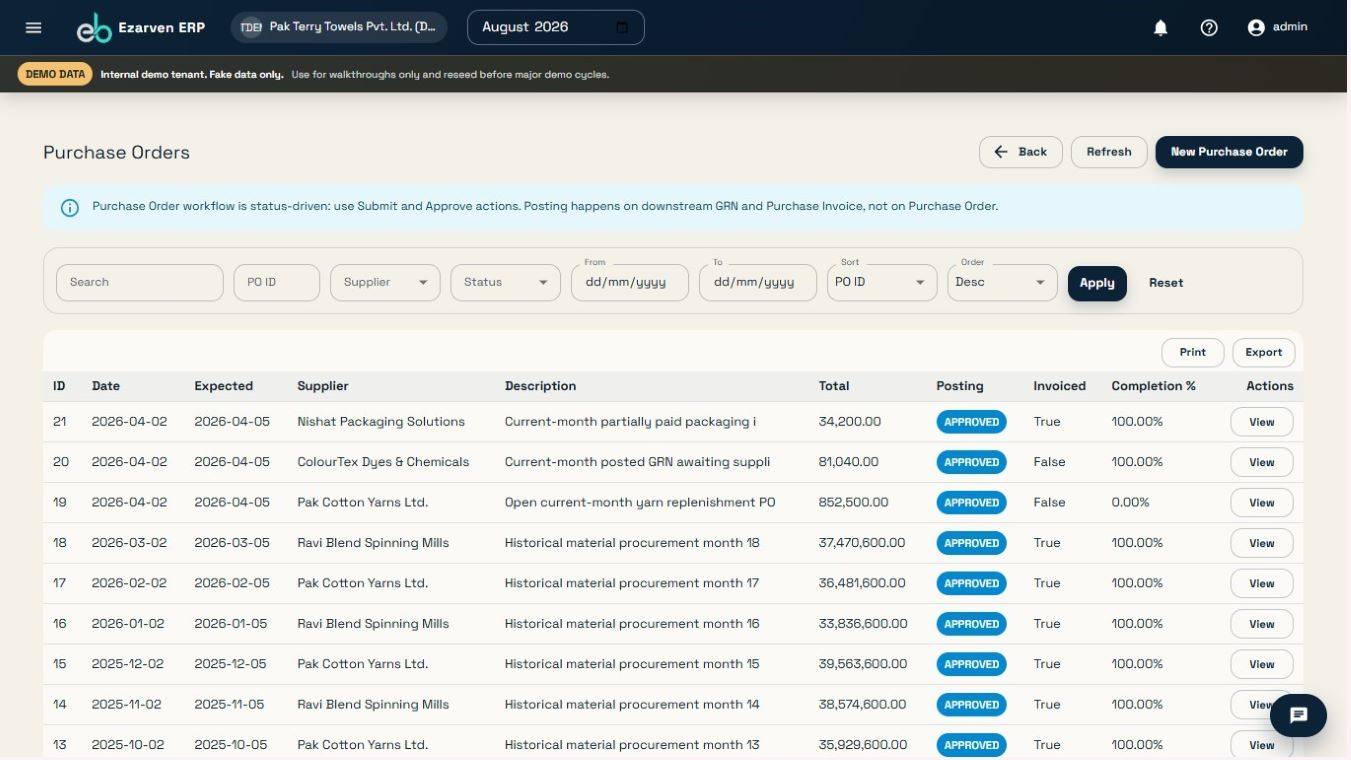The width and height of the screenshot is (1351, 760).
Task: Click total 81,040.00 cell
Action: tap(848, 462)
